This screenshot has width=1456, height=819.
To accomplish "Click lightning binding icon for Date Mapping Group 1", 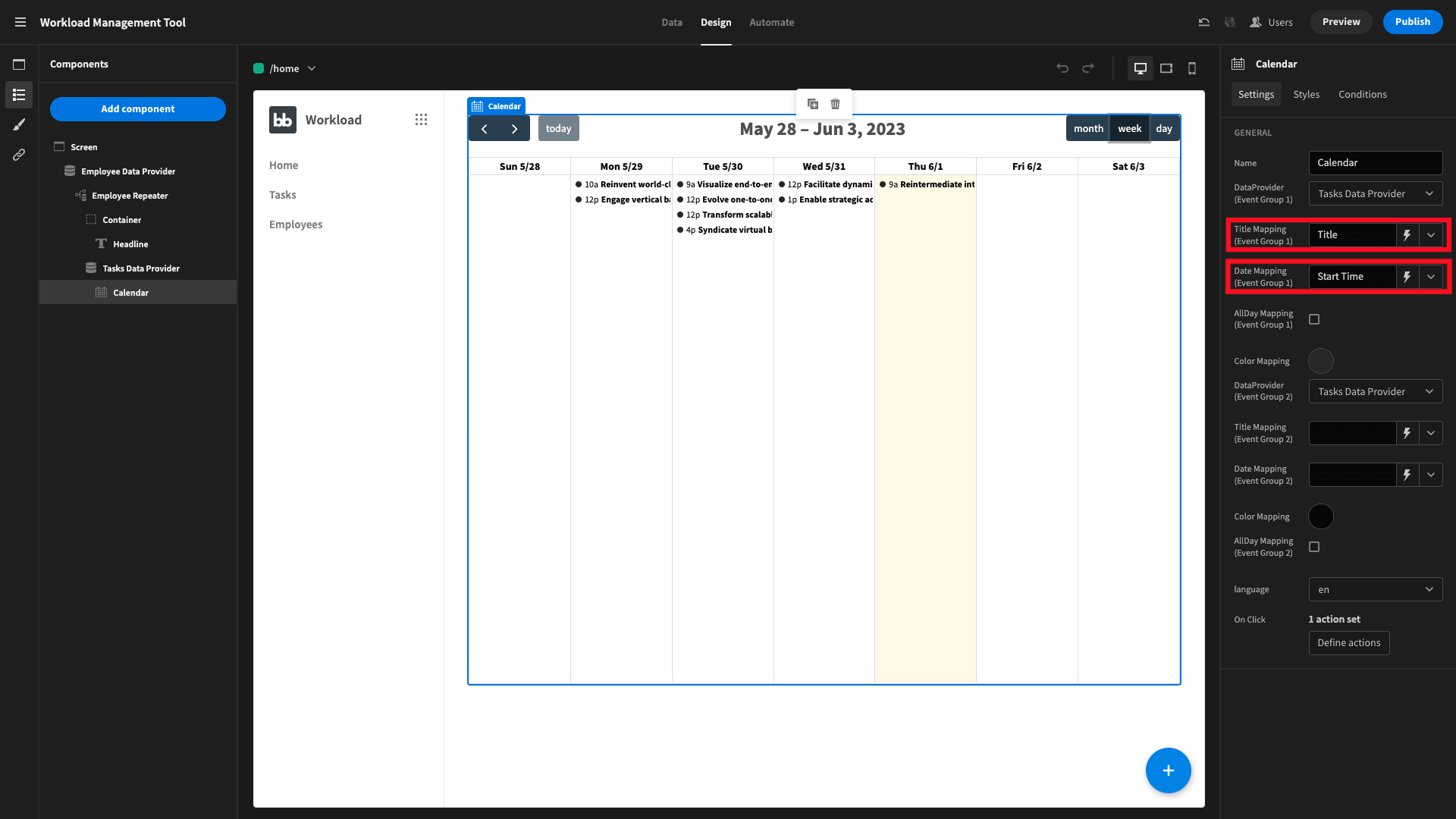I will [x=1407, y=277].
